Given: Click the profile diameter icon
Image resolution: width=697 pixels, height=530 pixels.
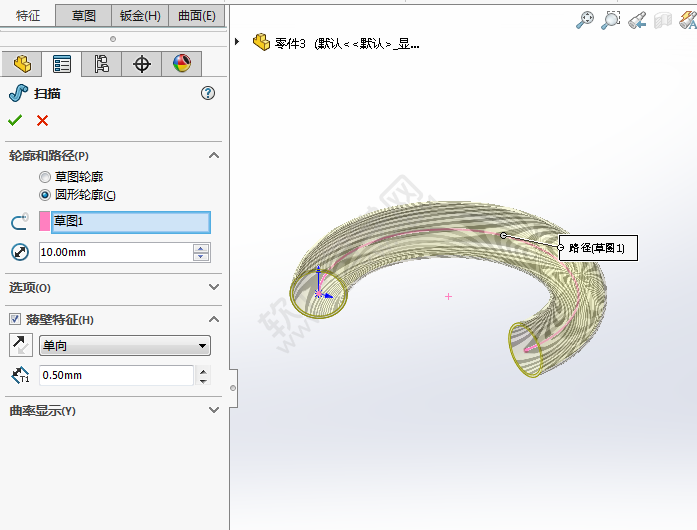Looking at the screenshot, I should [x=20, y=252].
